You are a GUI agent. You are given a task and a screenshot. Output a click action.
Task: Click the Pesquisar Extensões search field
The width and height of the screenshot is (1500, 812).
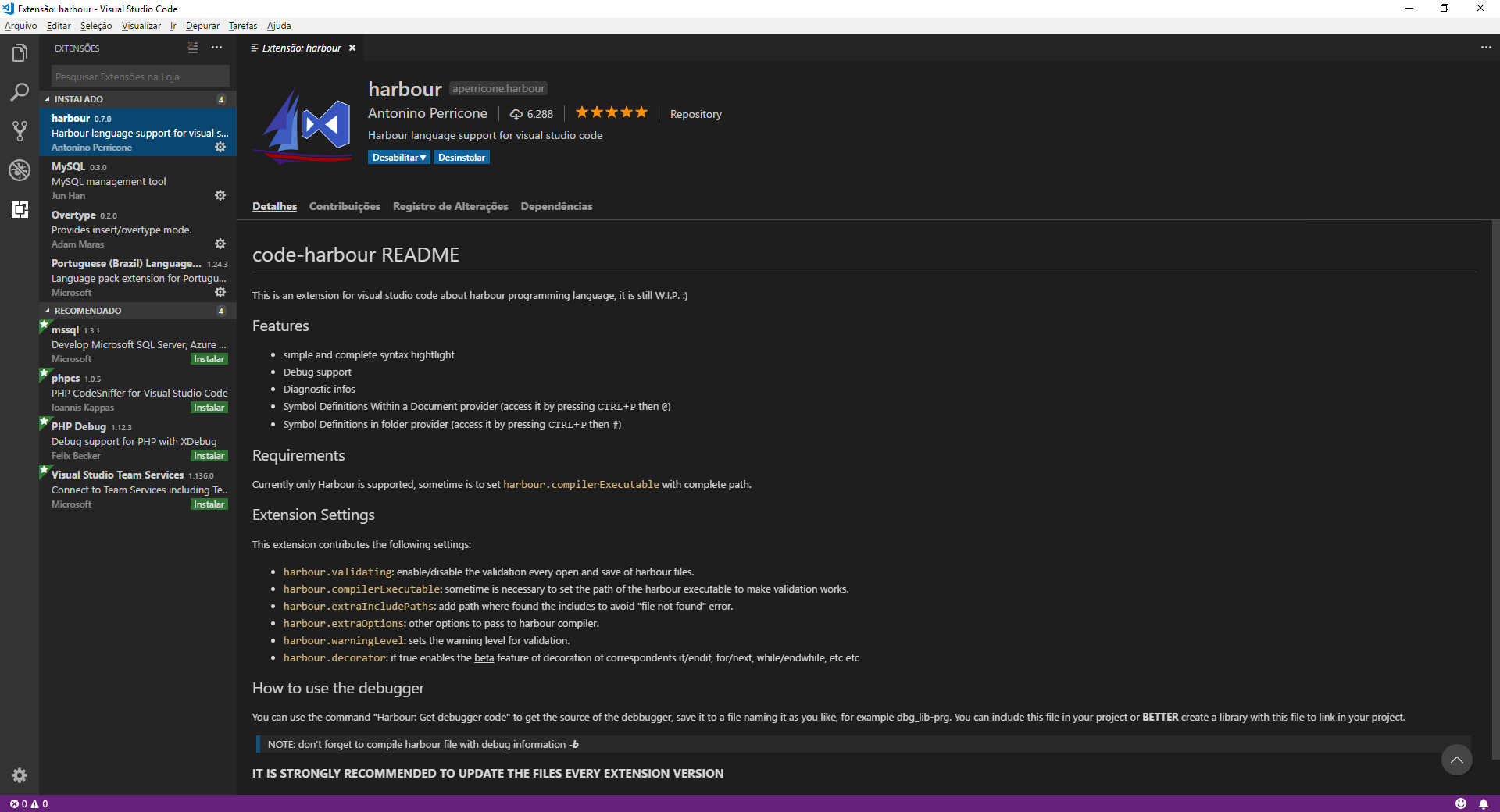tap(141, 77)
